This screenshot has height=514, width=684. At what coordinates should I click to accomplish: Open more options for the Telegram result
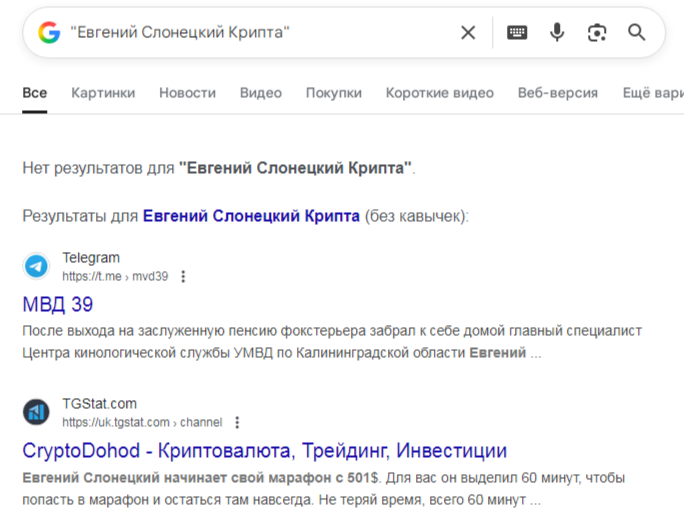[183, 276]
